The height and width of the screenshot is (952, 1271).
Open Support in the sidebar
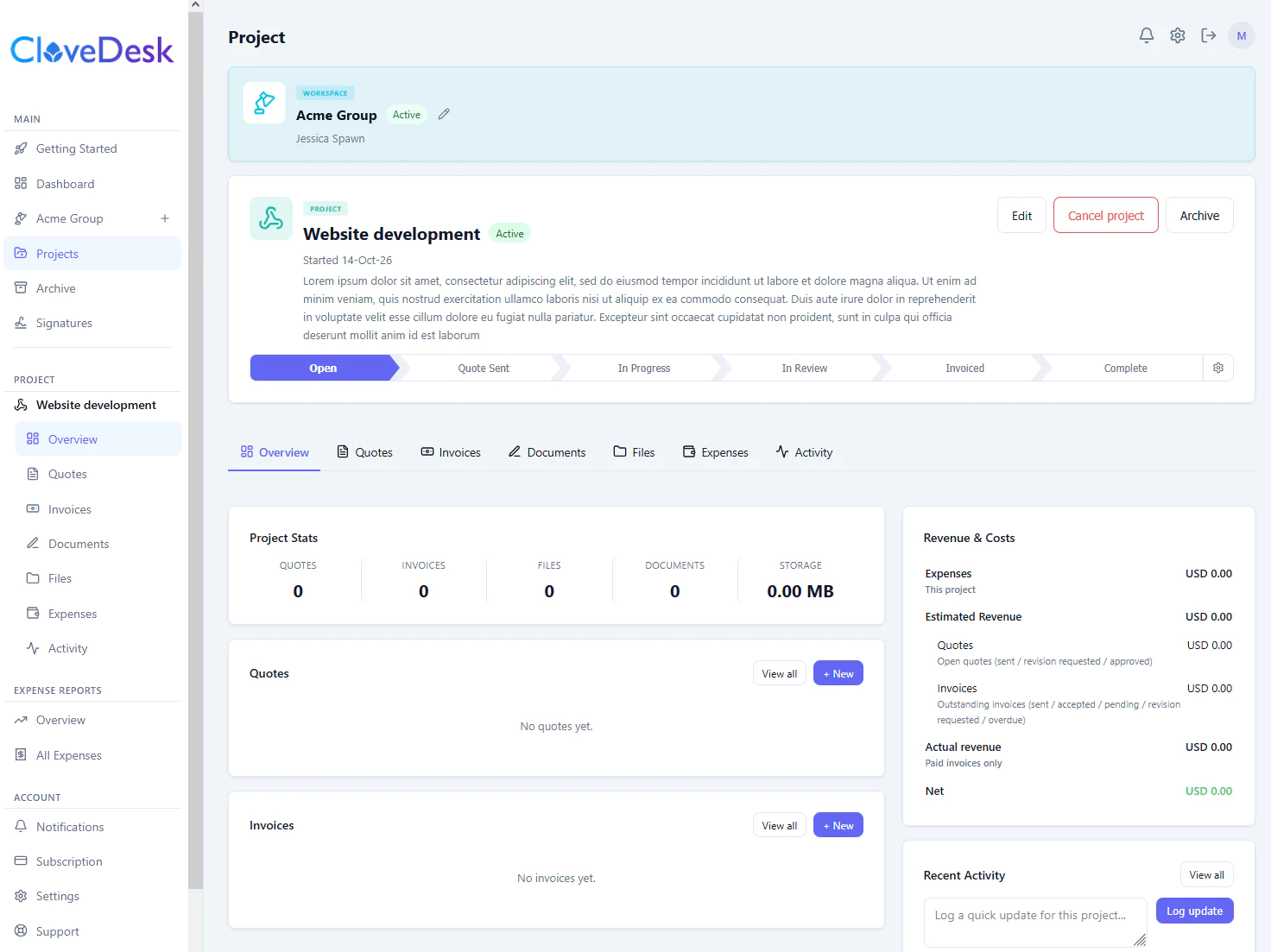pos(92,931)
